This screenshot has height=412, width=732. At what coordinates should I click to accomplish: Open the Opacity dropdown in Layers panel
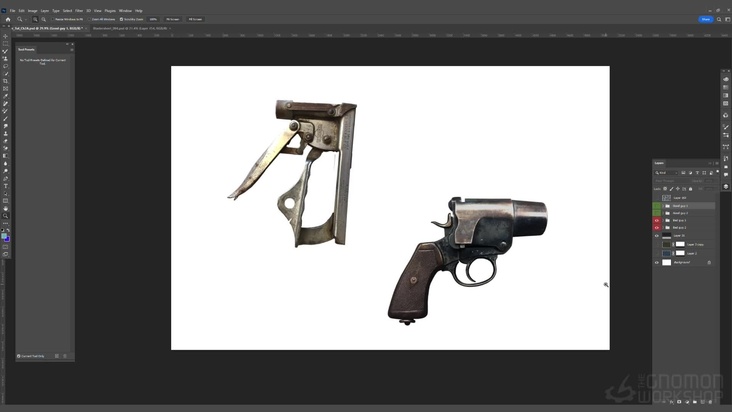(x=710, y=181)
